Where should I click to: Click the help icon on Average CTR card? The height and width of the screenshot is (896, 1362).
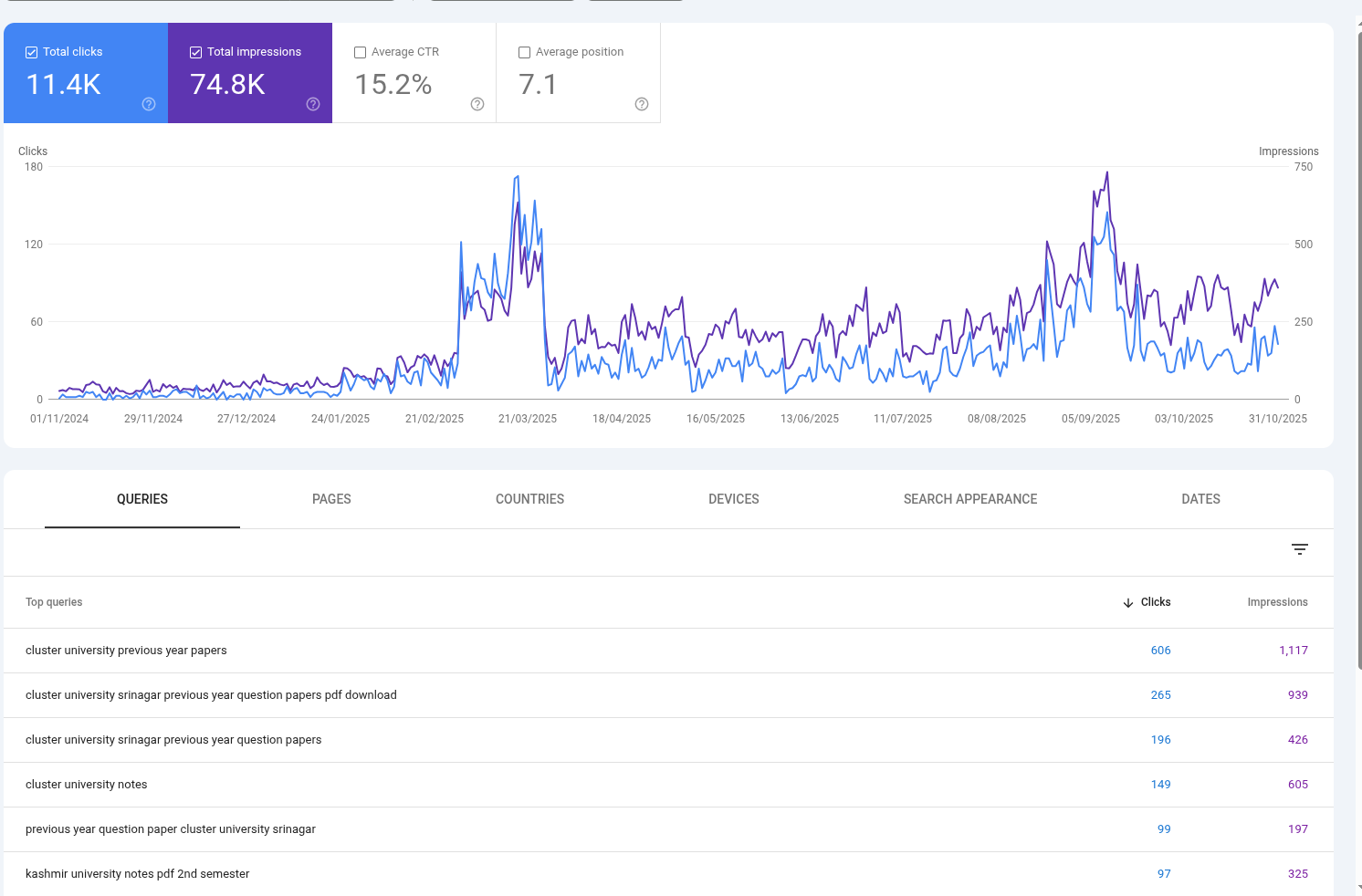[x=477, y=104]
